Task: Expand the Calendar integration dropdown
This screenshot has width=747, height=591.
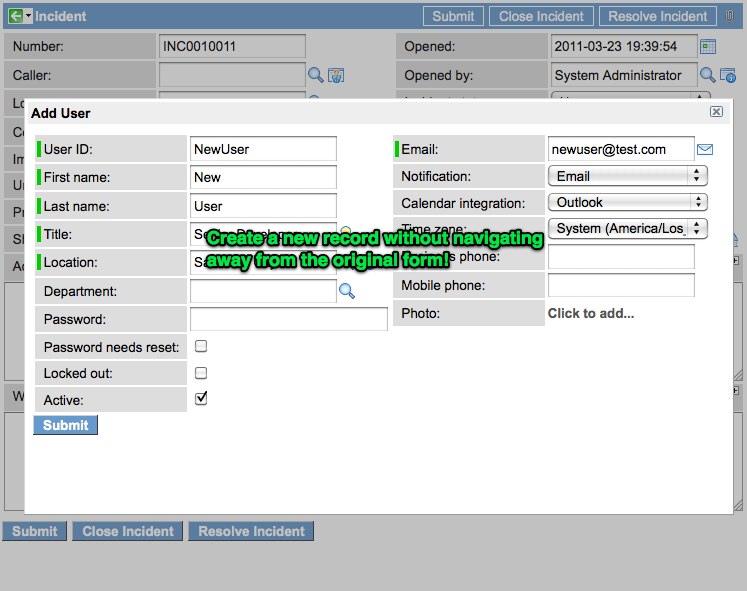Action: point(627,202)
